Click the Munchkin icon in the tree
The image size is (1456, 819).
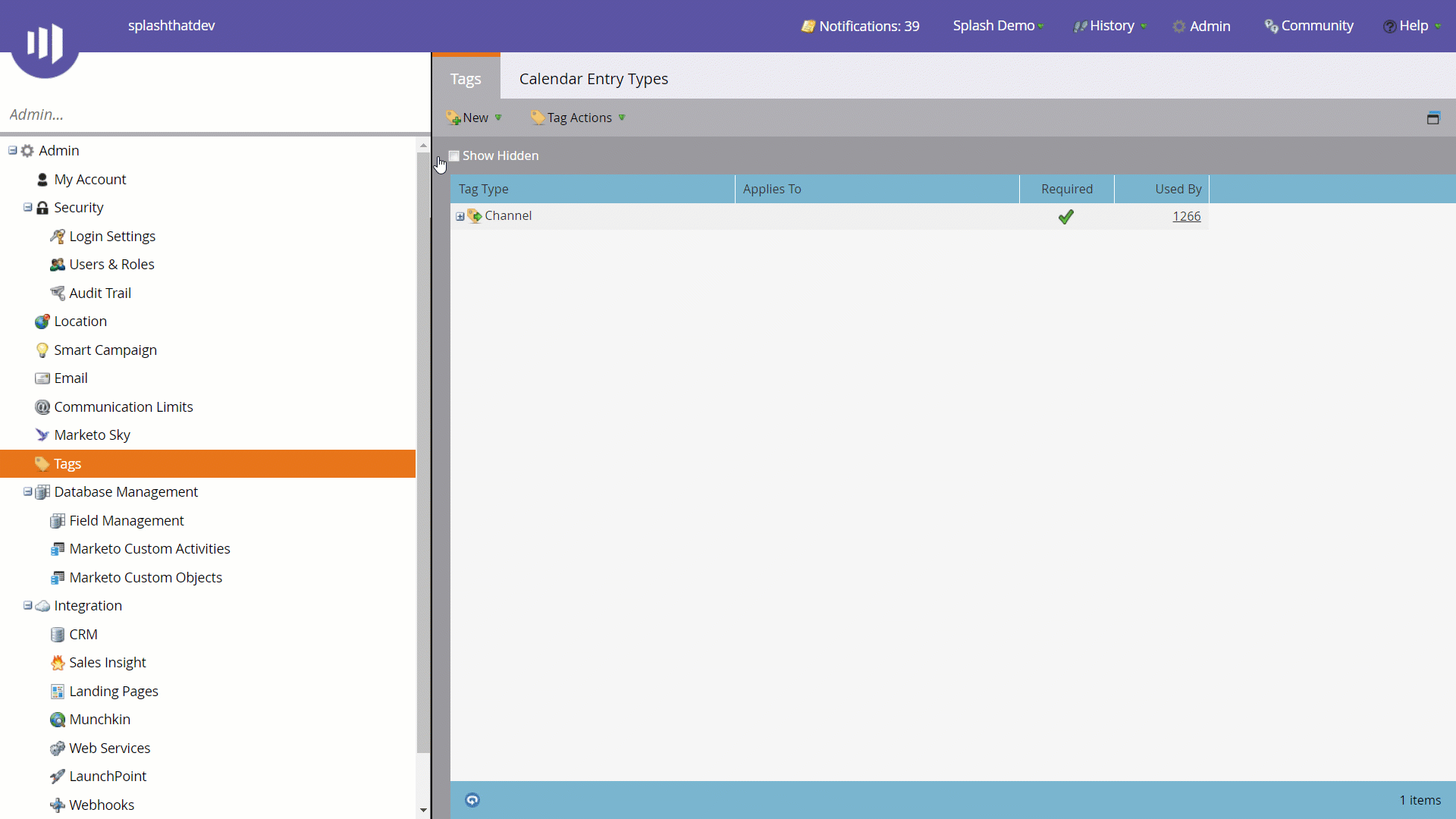point(58,720)
